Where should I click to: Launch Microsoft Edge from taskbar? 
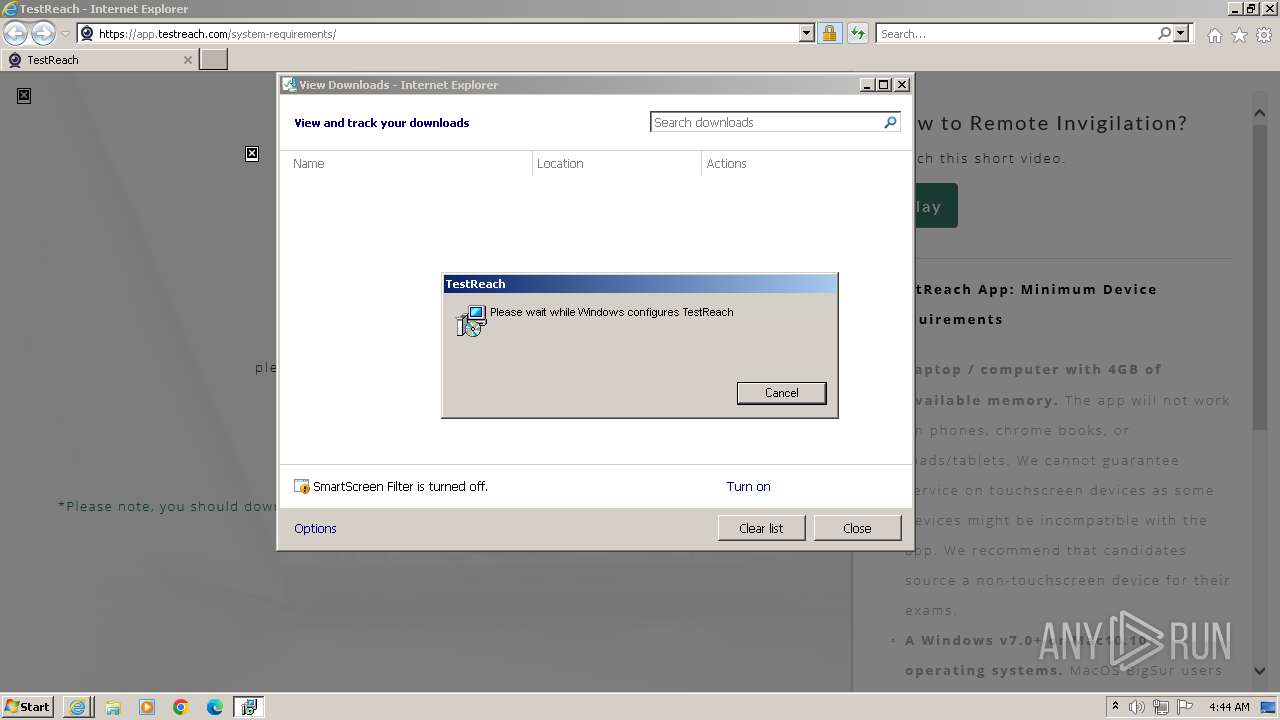[215, 707]
